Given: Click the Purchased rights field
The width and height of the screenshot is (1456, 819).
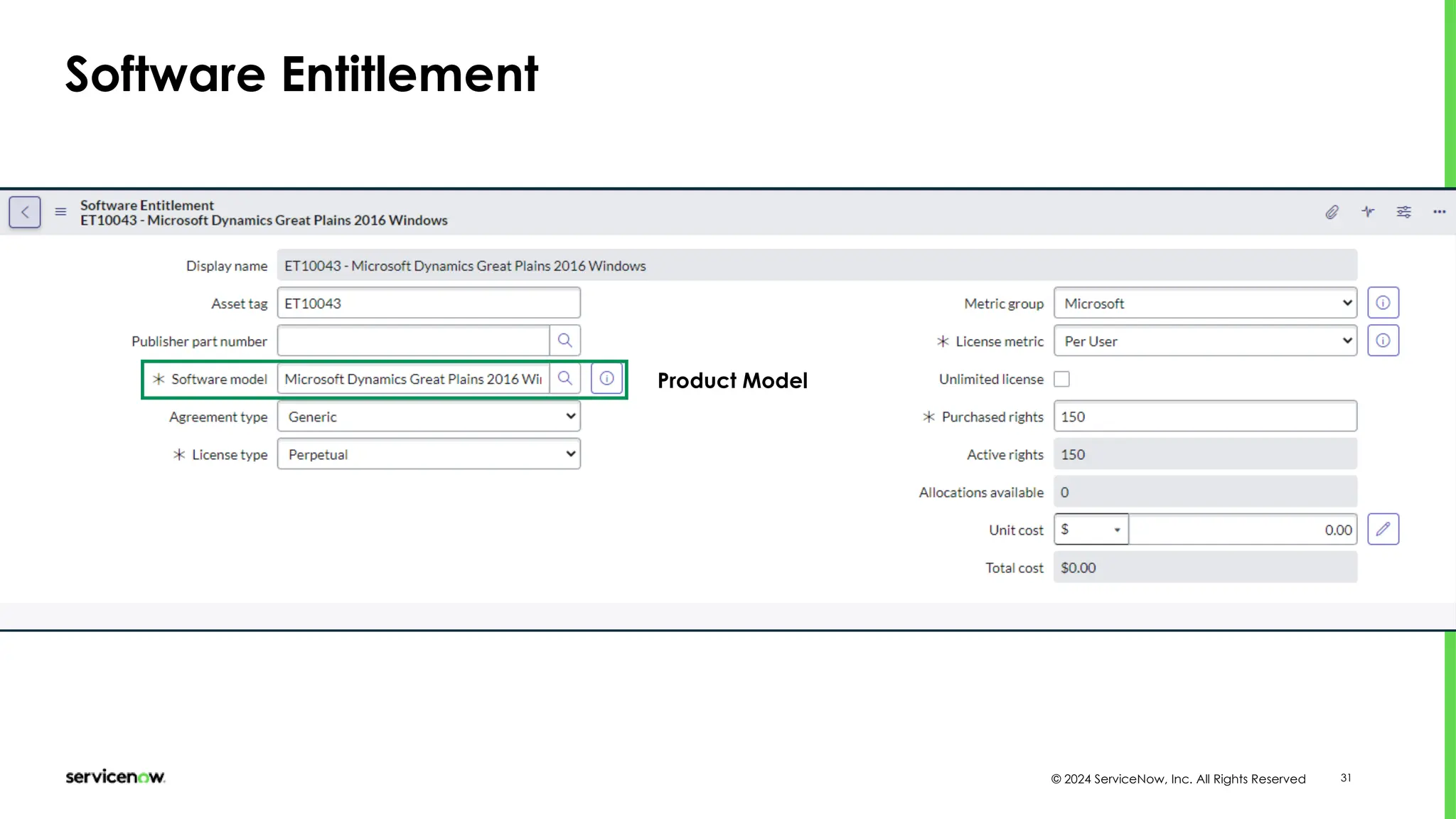Looking at the screenshot, I should point(1205,417).
